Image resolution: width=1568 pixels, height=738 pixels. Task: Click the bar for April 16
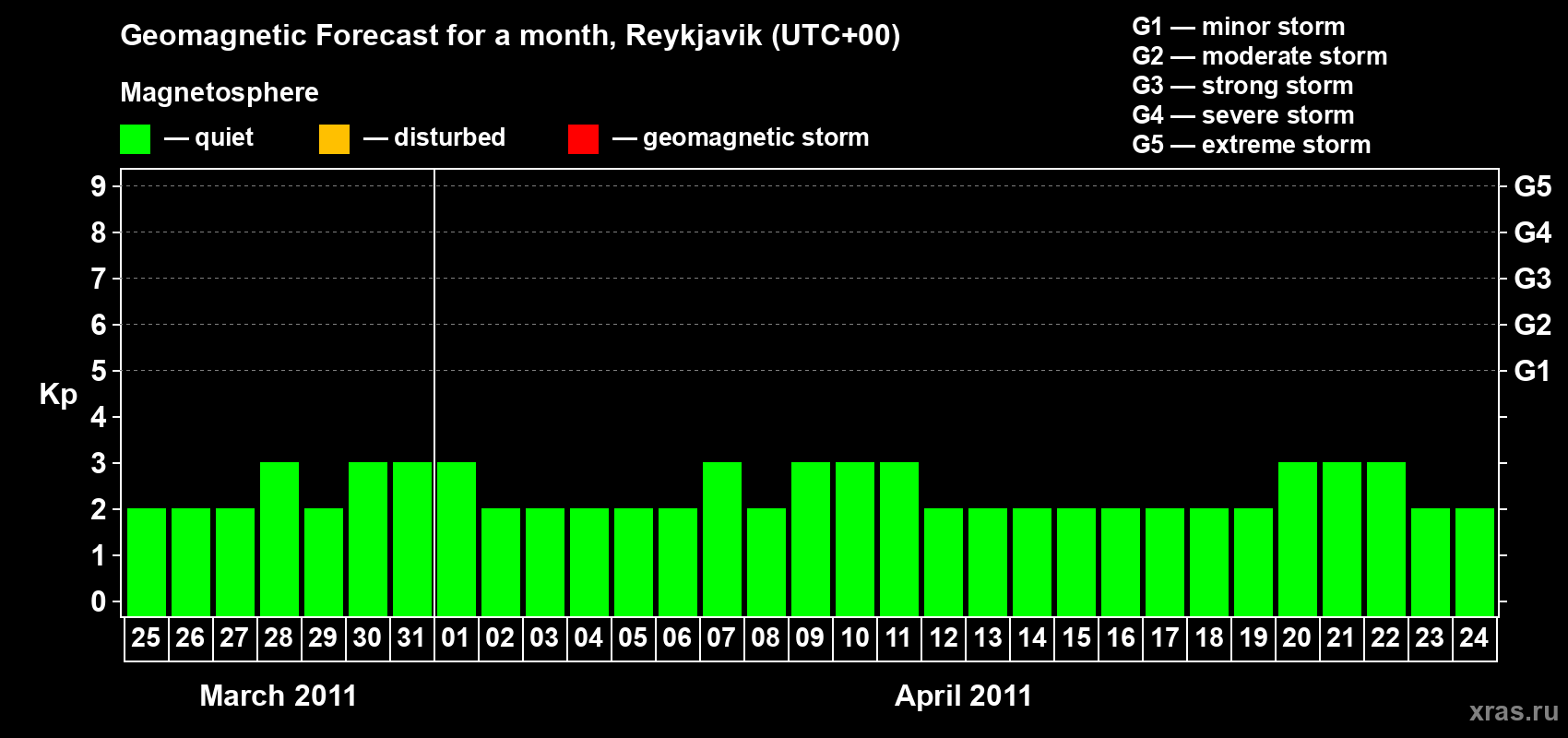(1121, 562)
